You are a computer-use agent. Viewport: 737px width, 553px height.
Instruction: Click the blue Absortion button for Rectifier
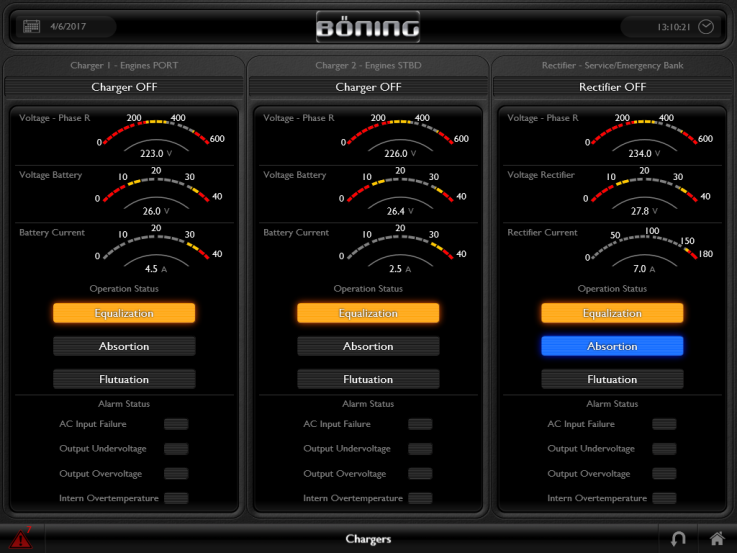tap(612, 346)
